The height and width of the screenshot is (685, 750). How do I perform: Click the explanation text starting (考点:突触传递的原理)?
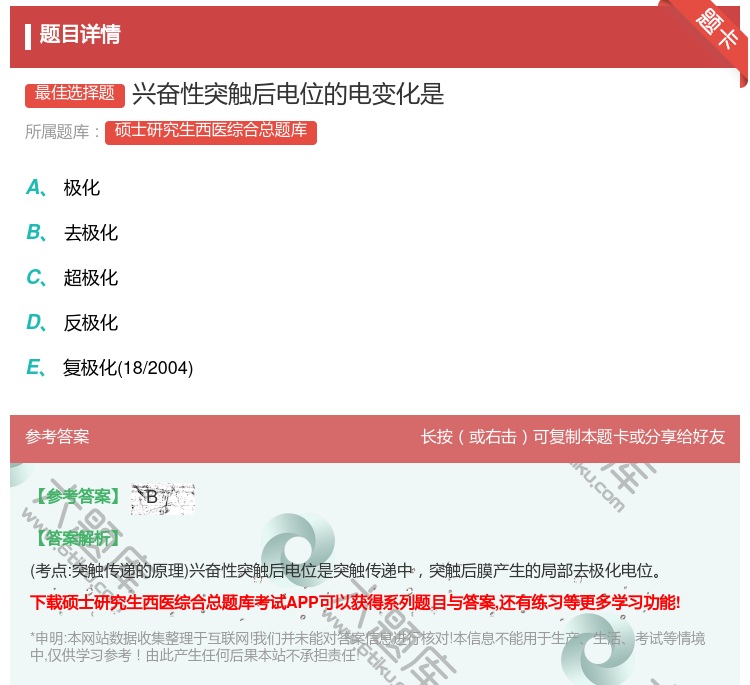(x=346, y=570)
